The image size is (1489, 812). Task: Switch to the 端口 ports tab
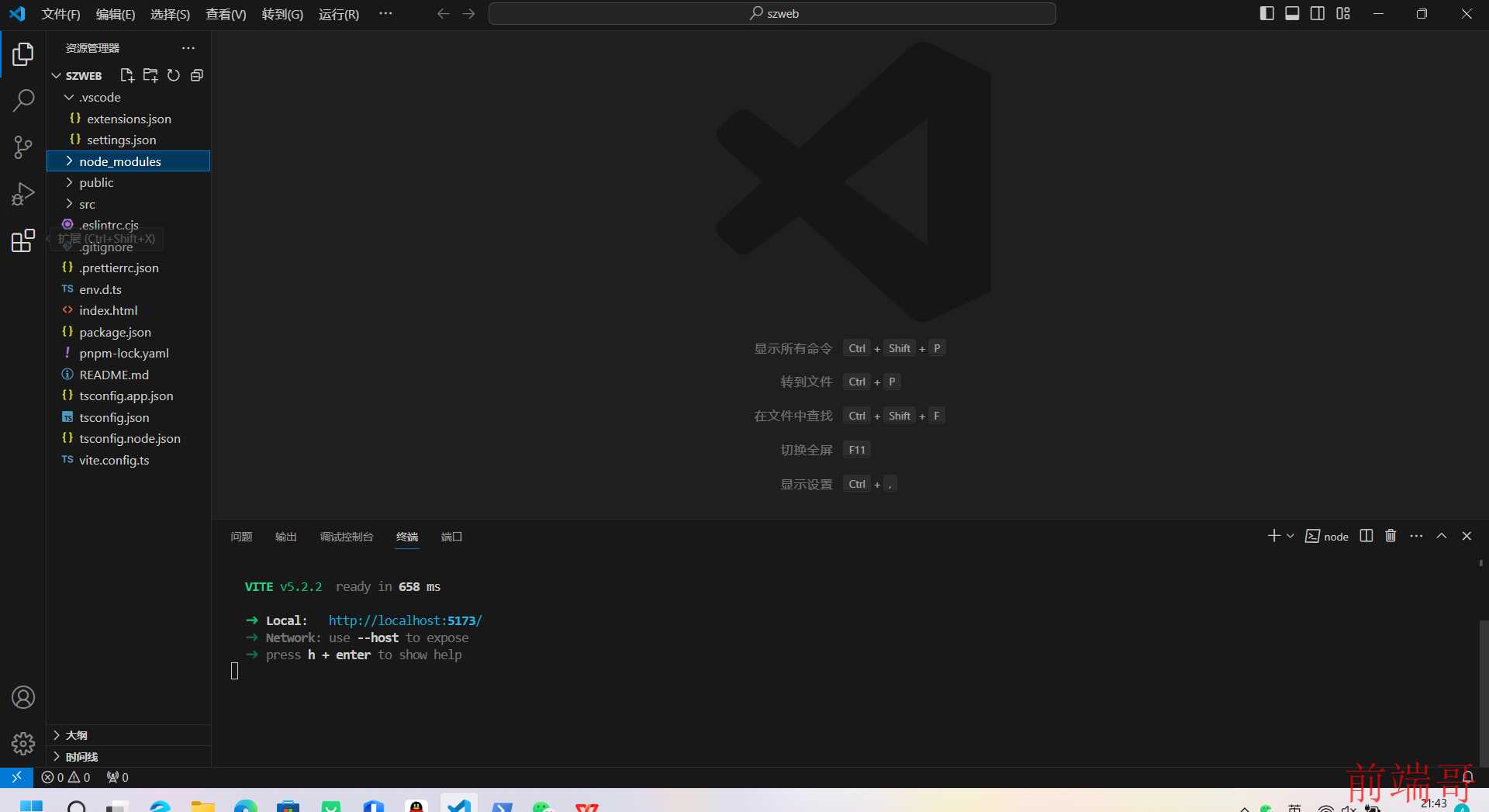451,537
